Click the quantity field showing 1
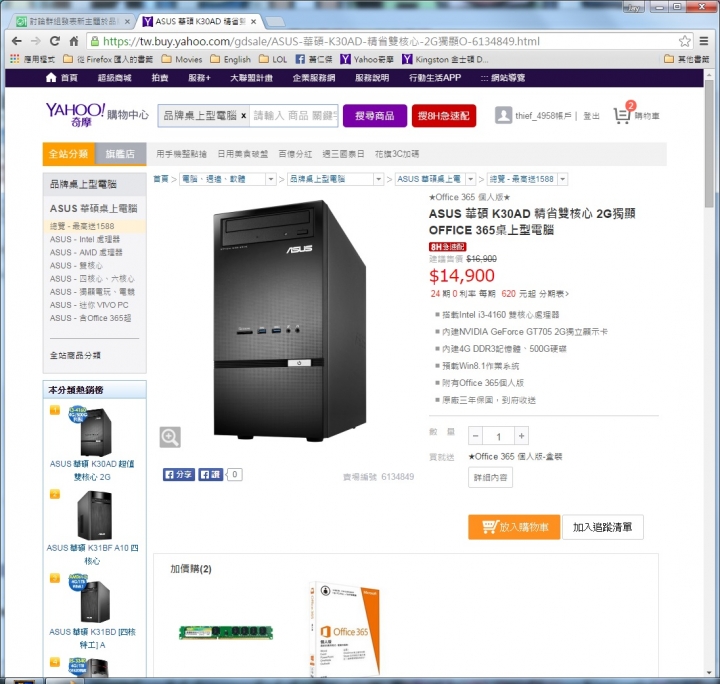 coord(499,436)
